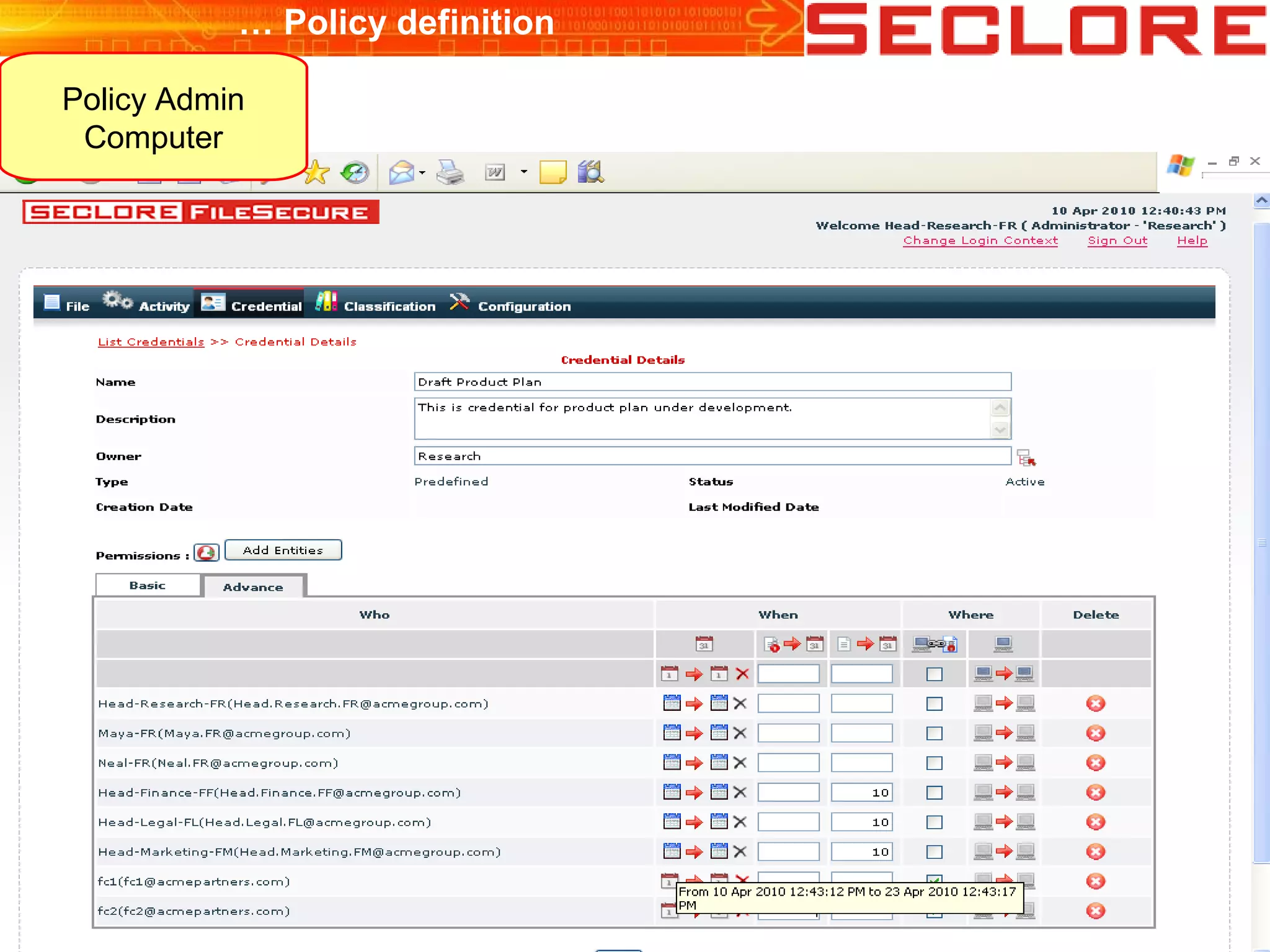Screen dimensions: 1270x952
Task: Set start date calendar for Head-Legal-FL row
Action: 672,822
